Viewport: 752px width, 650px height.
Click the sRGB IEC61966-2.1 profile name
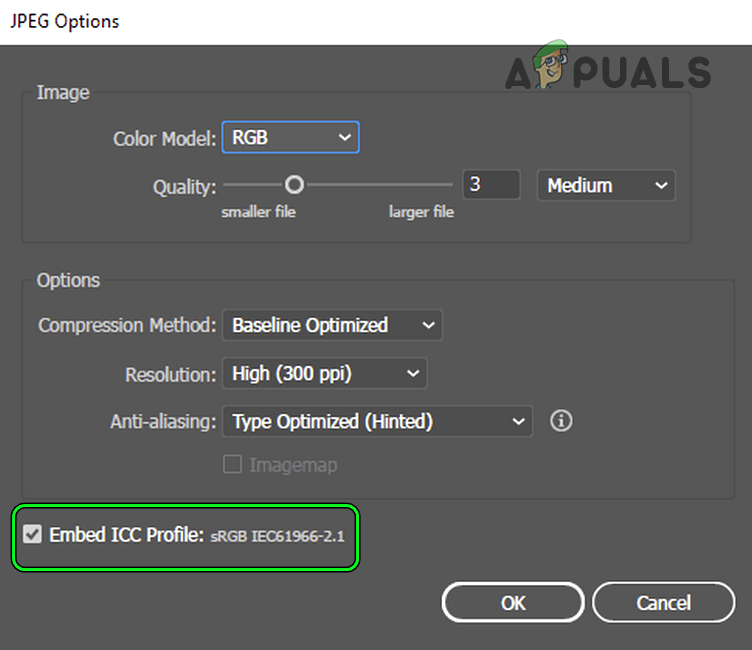click(284, 537)
